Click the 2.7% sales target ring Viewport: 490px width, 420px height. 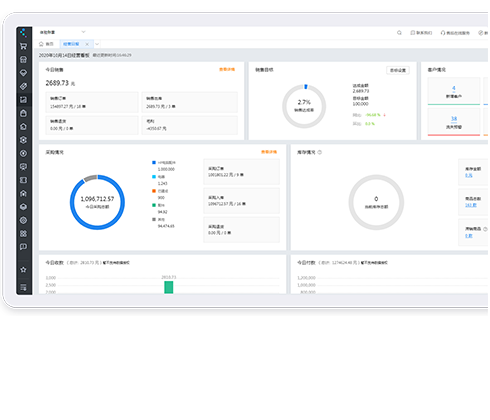tap(304, 106)
